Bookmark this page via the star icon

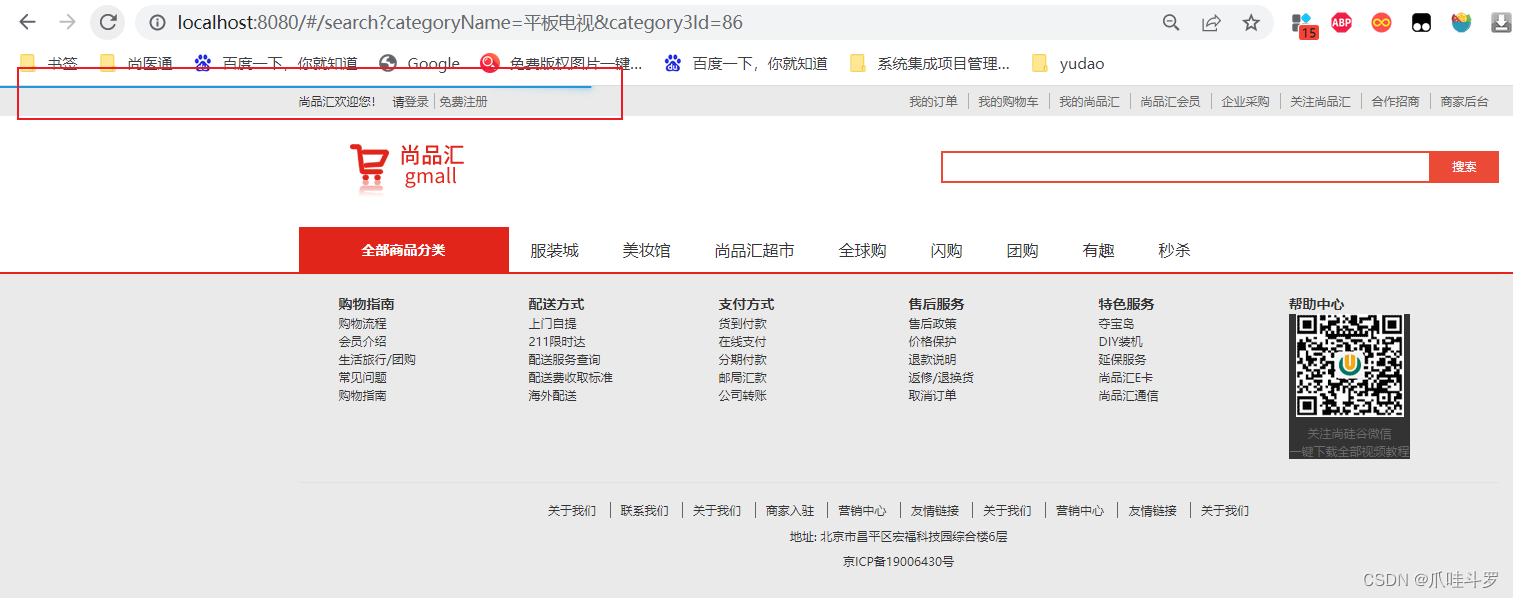[1251, 22]
